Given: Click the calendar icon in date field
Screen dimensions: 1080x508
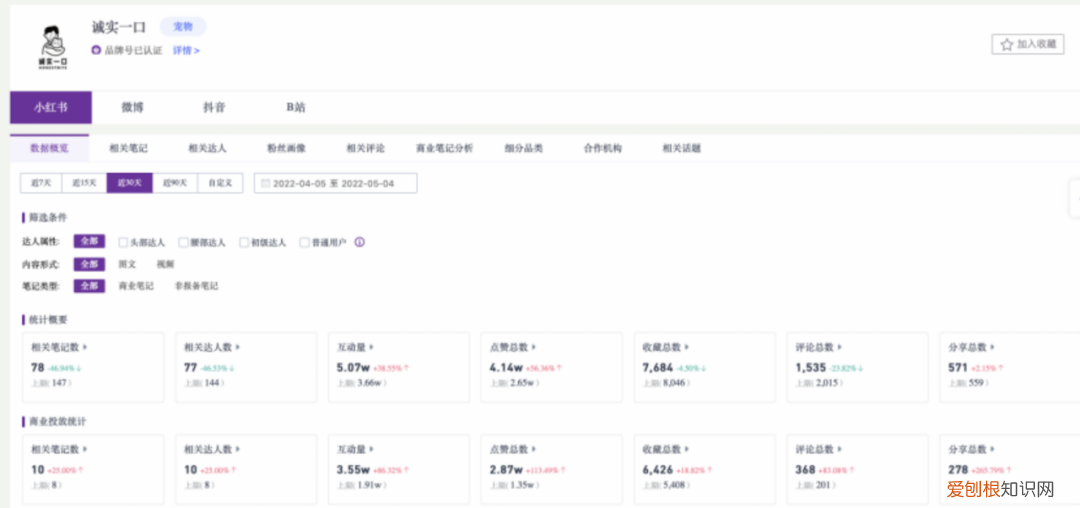Looking at the screenshot, I should point(265,184).
